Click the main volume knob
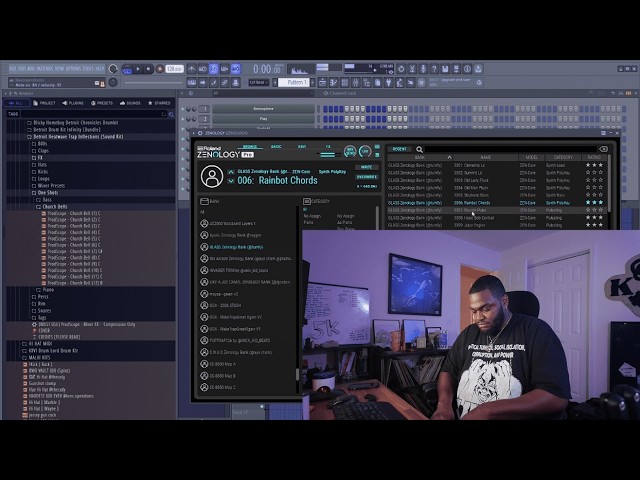640x480 pixels. click(113, 69)
